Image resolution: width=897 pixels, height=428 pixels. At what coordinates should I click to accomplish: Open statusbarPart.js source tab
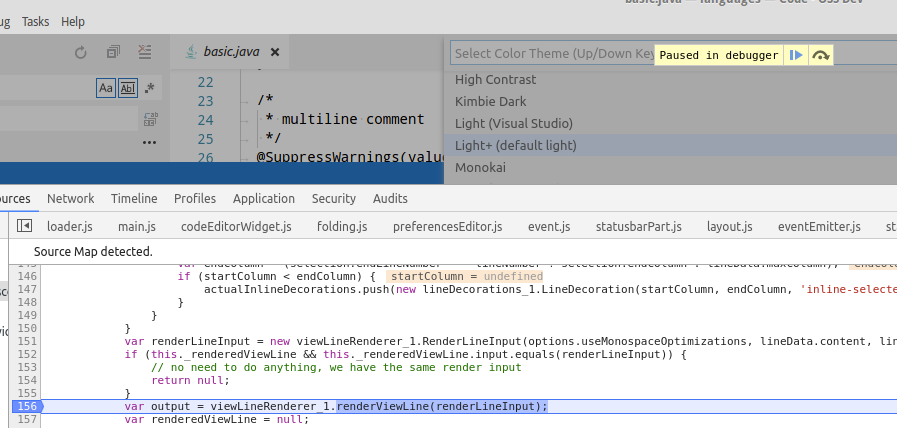click(x=638, y=227)
